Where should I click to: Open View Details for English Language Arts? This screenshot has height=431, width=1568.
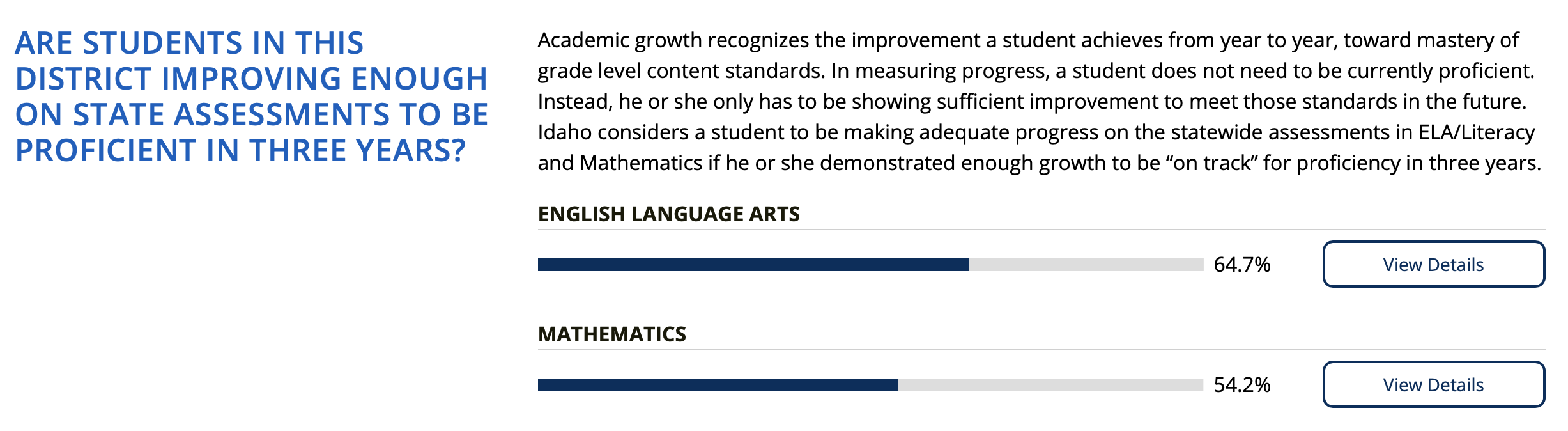[x=1433, y=264]
